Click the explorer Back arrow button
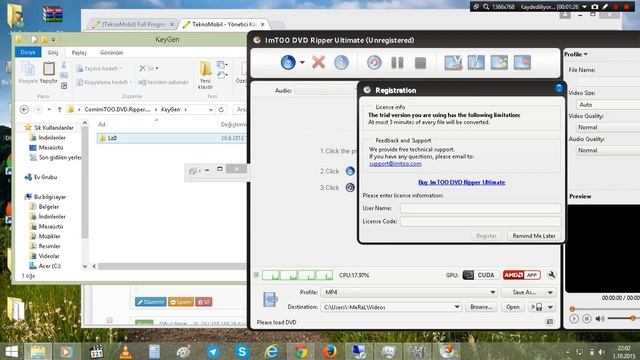The height and width of the screenshot is (360, 640). tap(24, 109)
